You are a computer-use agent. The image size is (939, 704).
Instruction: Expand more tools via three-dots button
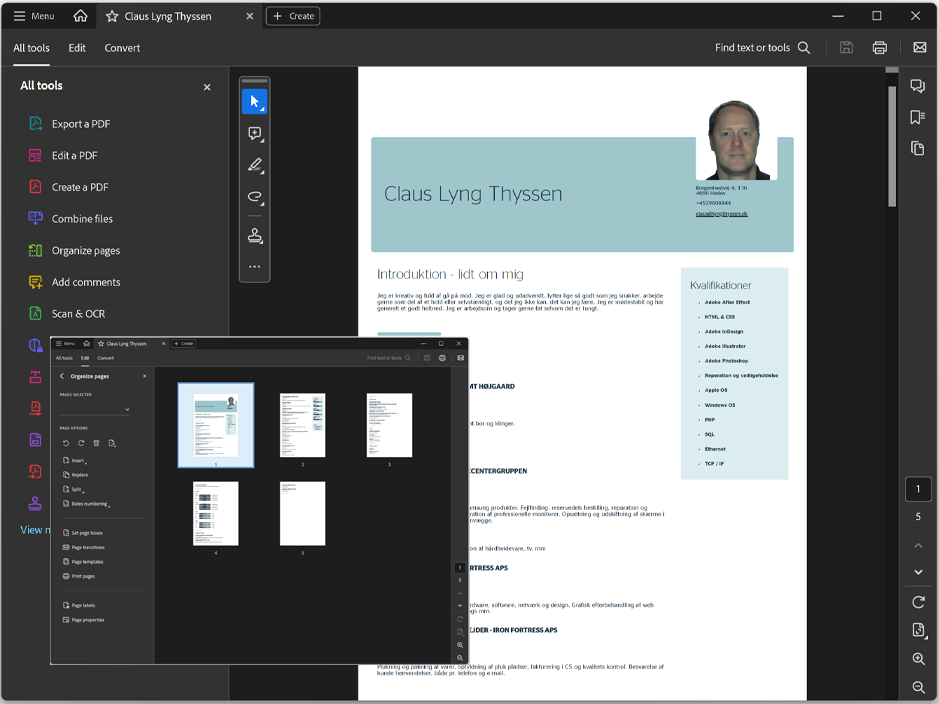(x=254, y=267)
